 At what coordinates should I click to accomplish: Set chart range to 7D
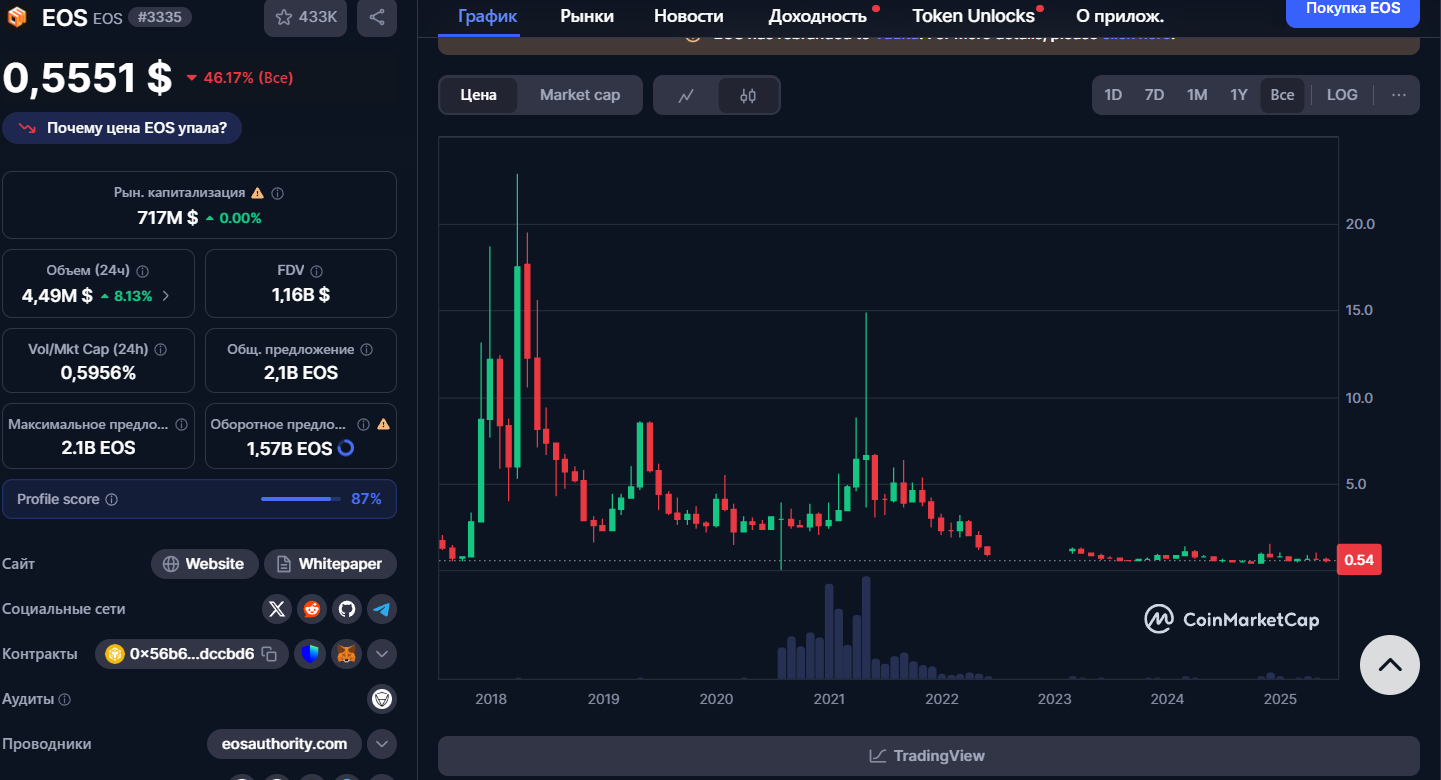click(x=1154, y=95)
